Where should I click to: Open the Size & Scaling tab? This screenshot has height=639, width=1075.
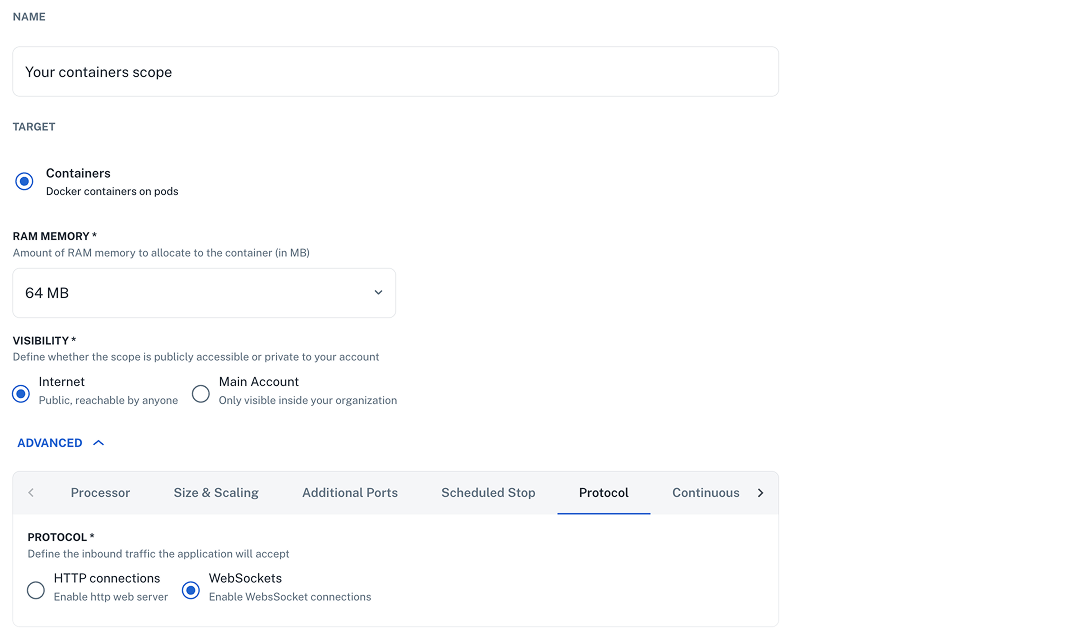pyautogui.click(x=216, y=492)
